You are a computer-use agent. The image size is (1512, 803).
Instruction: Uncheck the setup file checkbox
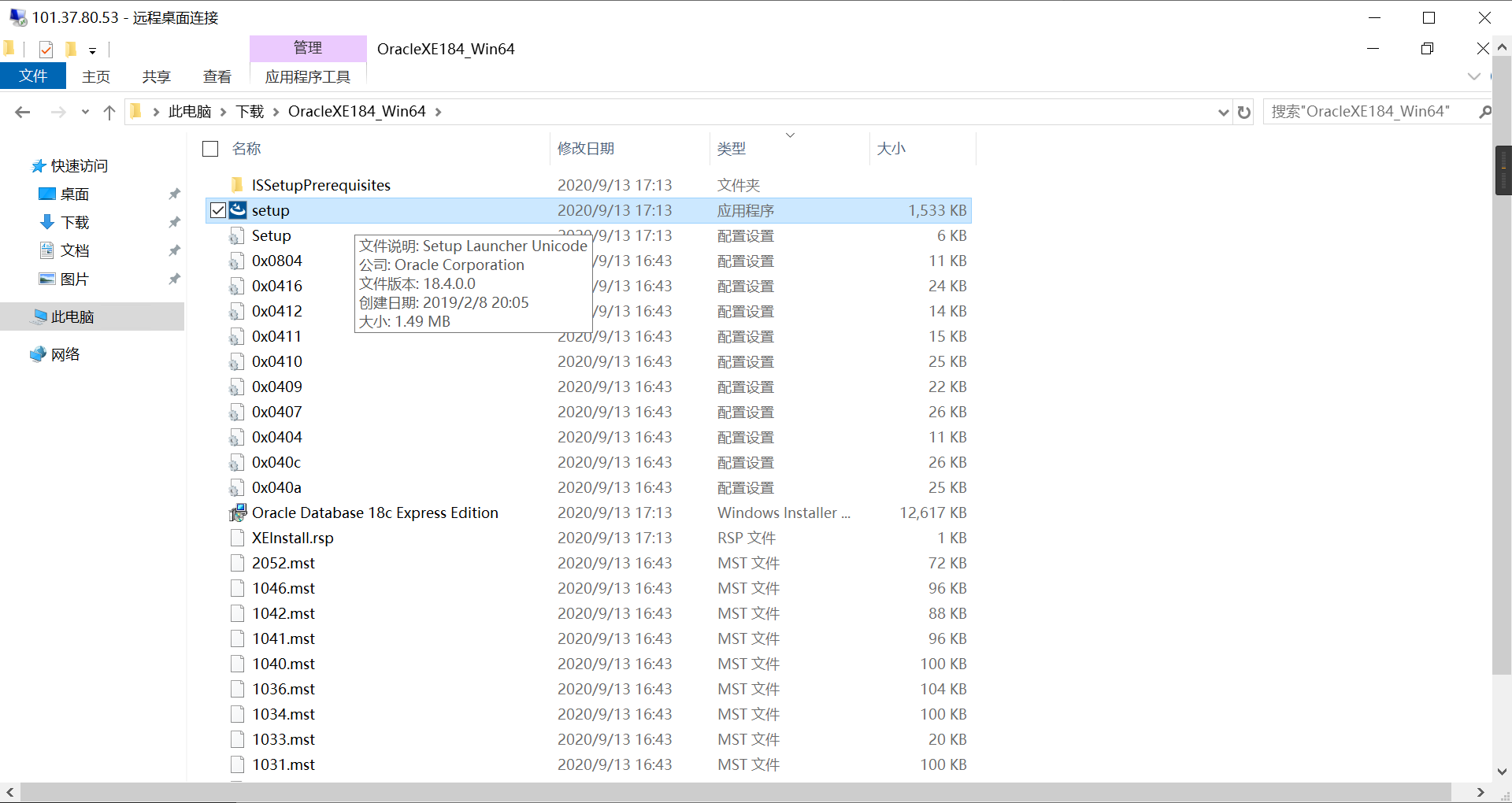coord(218,210)
